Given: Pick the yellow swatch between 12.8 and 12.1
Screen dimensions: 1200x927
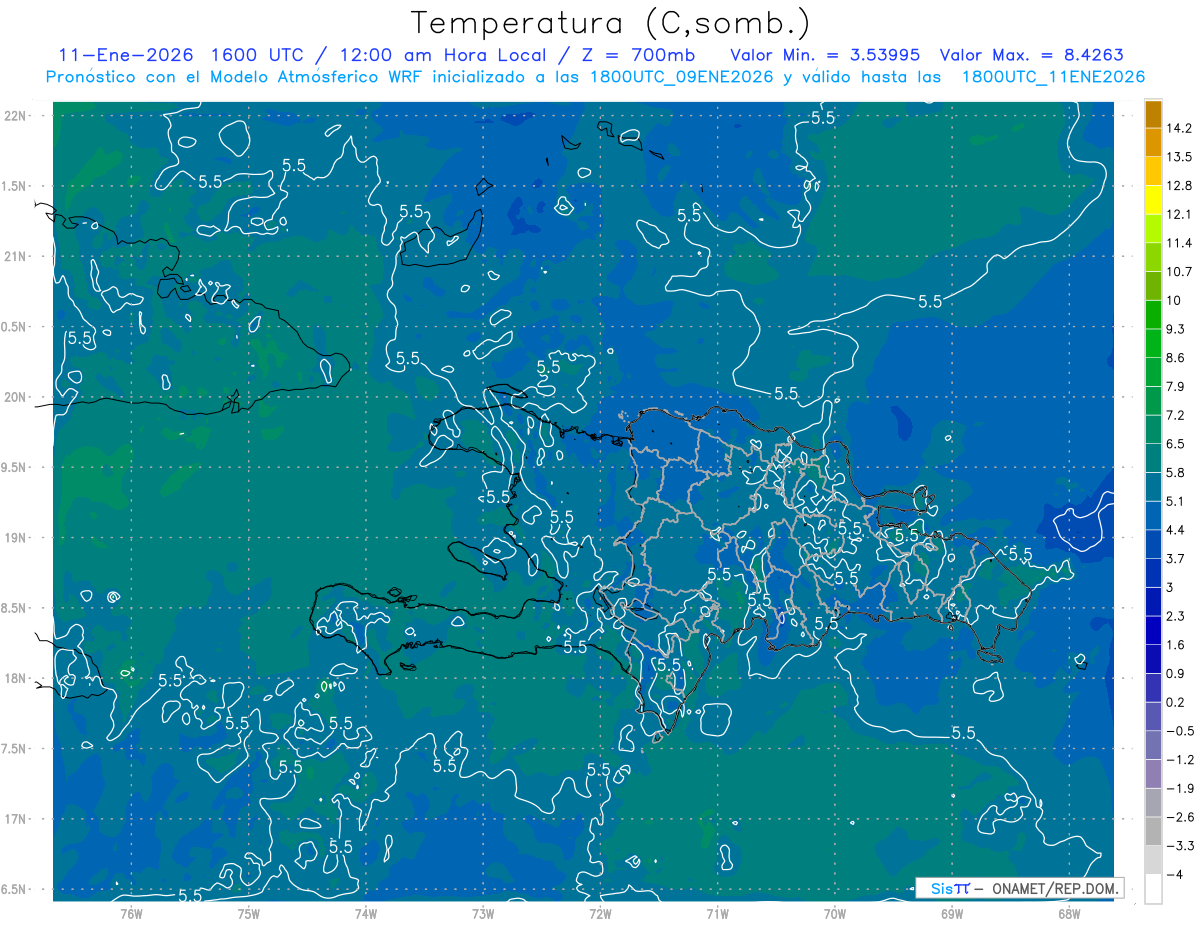Looking at the screenshot, I should pyautogui.click(x=1153, y=200).
